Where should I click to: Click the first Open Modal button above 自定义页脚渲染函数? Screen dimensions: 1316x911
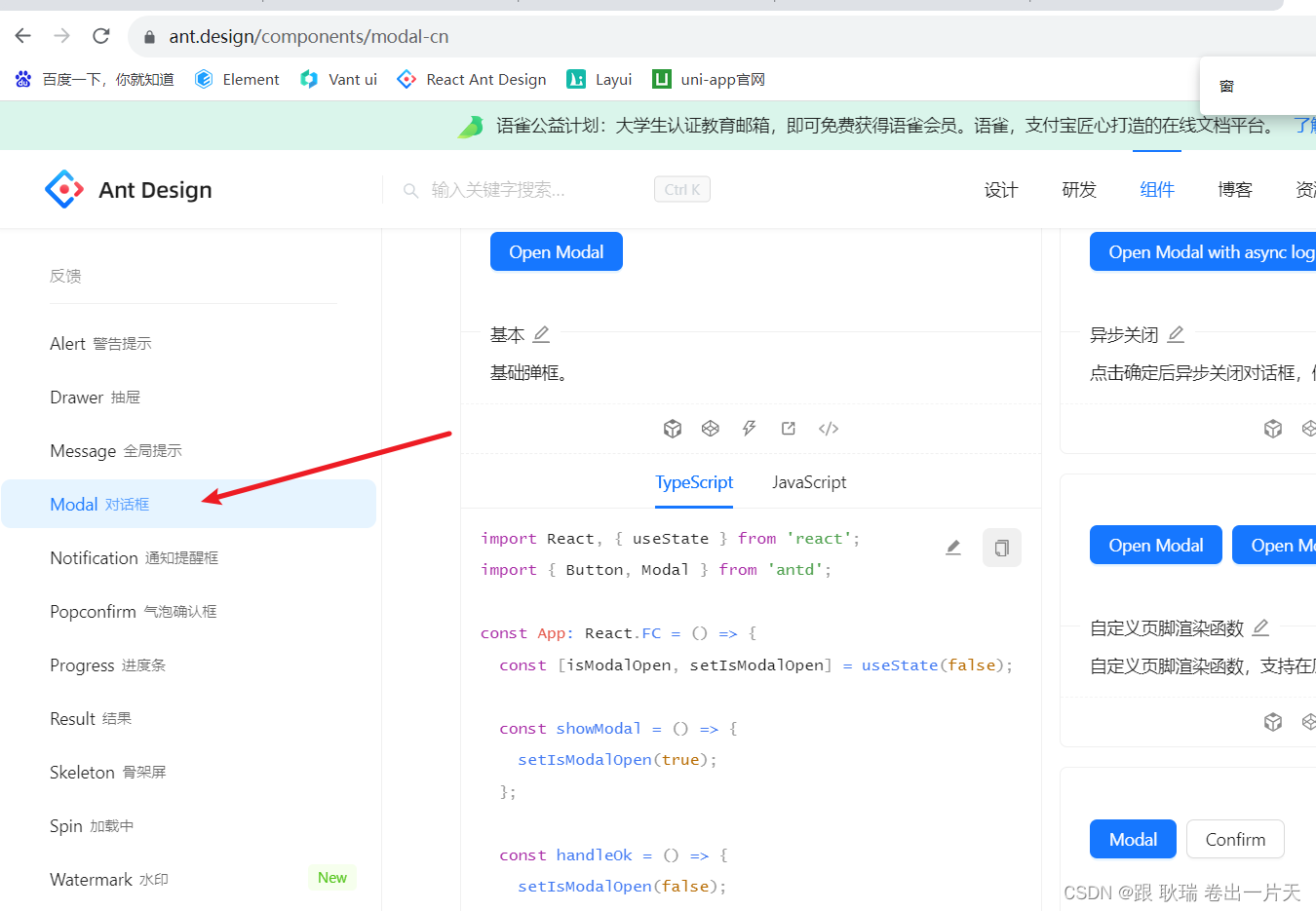(x=1156, y=545)
